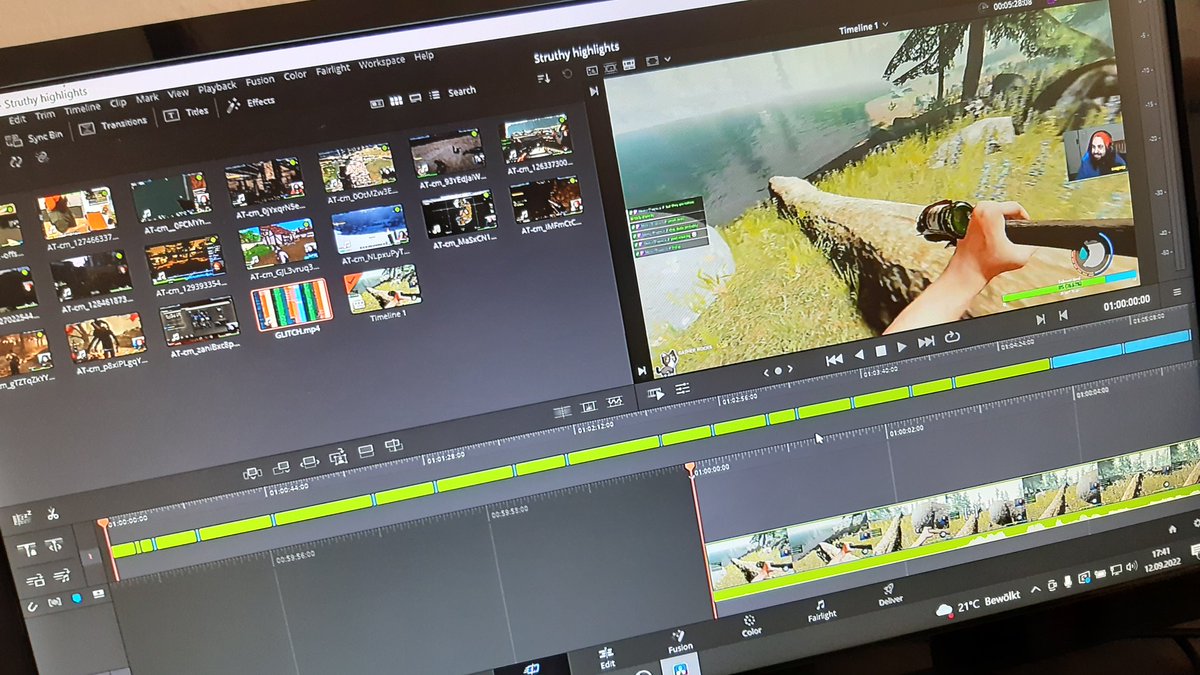1200x675 pixels.
Task: Select Timeline viewer mode
Action: click(x=630, y=65)
